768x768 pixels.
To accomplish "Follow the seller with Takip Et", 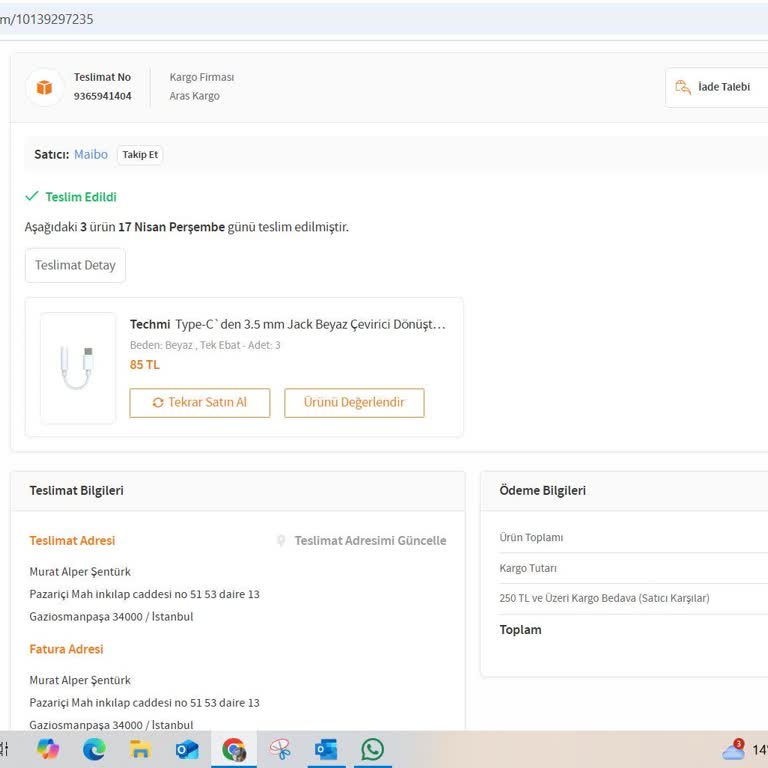I will click(x=140, y=155).
